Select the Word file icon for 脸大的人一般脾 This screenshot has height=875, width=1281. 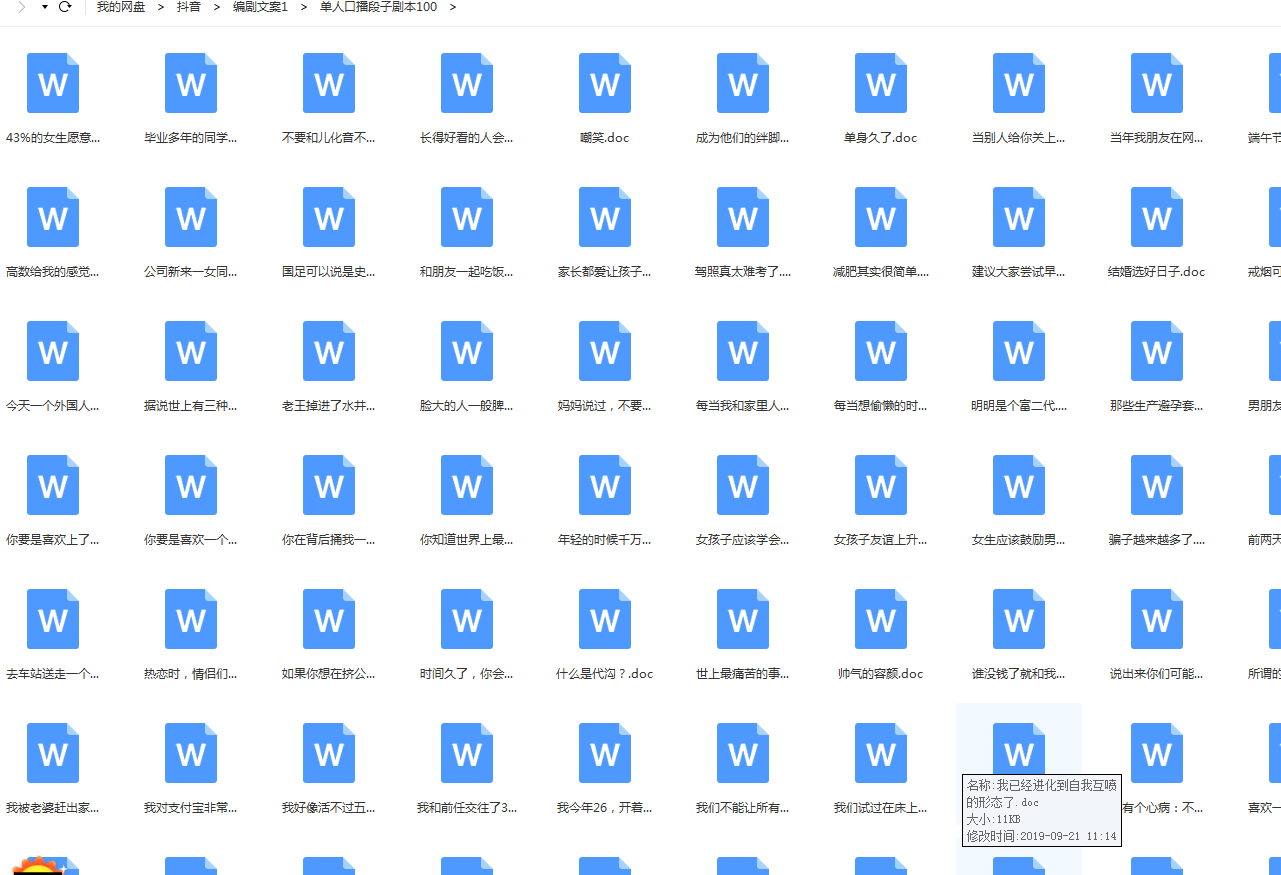pyautogui.click(x=467, y=351)
